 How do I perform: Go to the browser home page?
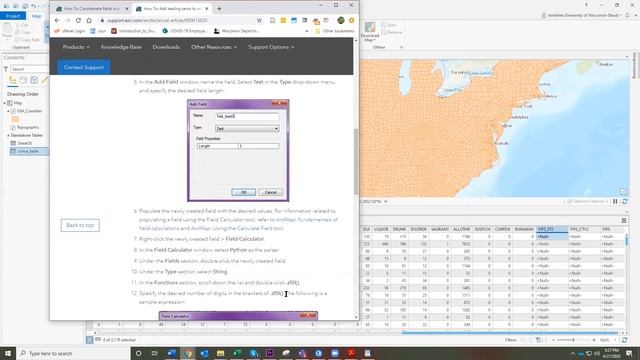(89, 20)
